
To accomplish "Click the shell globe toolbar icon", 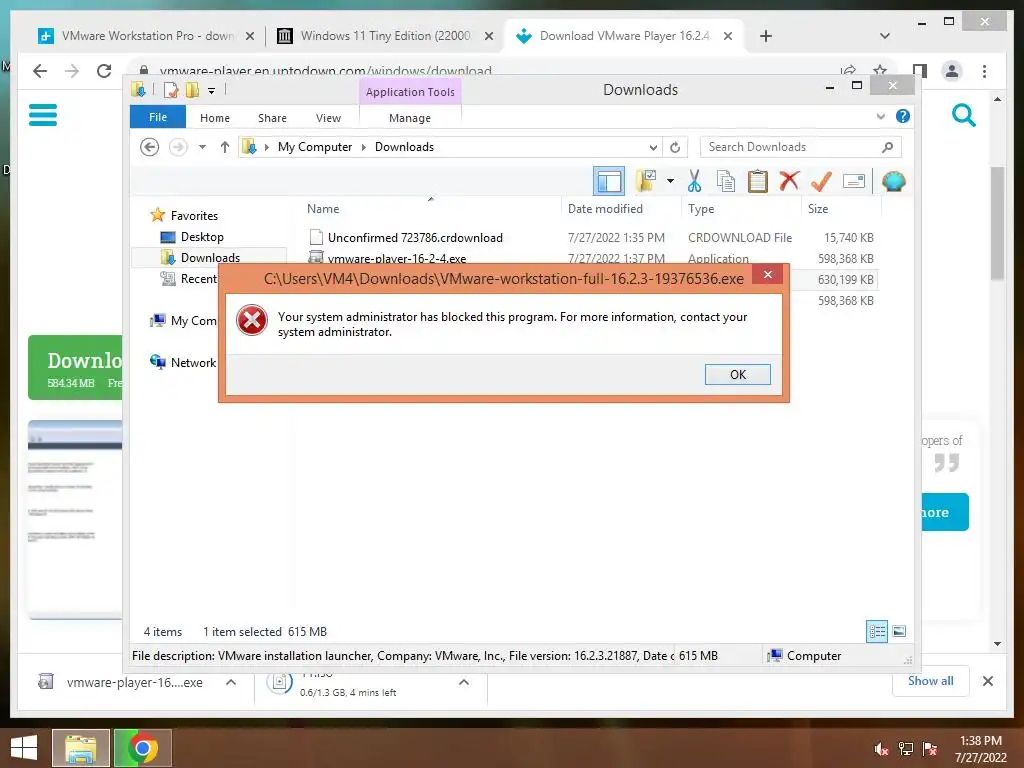I will 893,181.
